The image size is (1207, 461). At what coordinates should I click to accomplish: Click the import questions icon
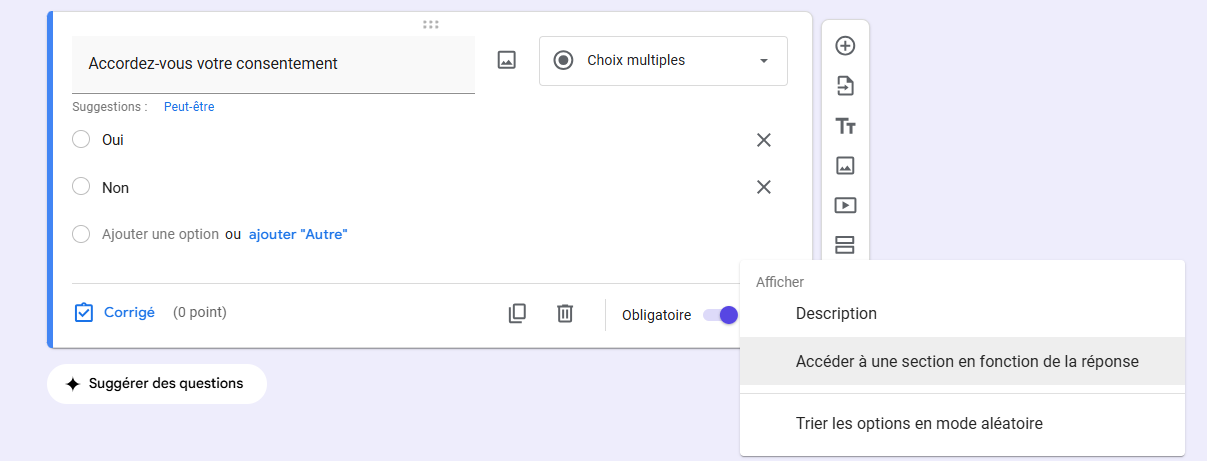[845, 86]
